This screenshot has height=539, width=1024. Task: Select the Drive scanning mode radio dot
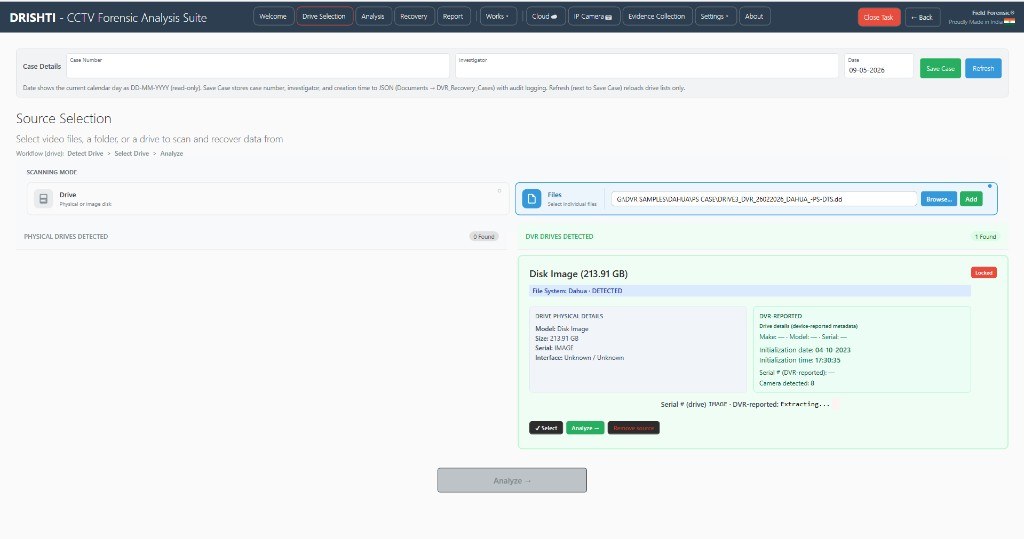click(x=500, y=191)
